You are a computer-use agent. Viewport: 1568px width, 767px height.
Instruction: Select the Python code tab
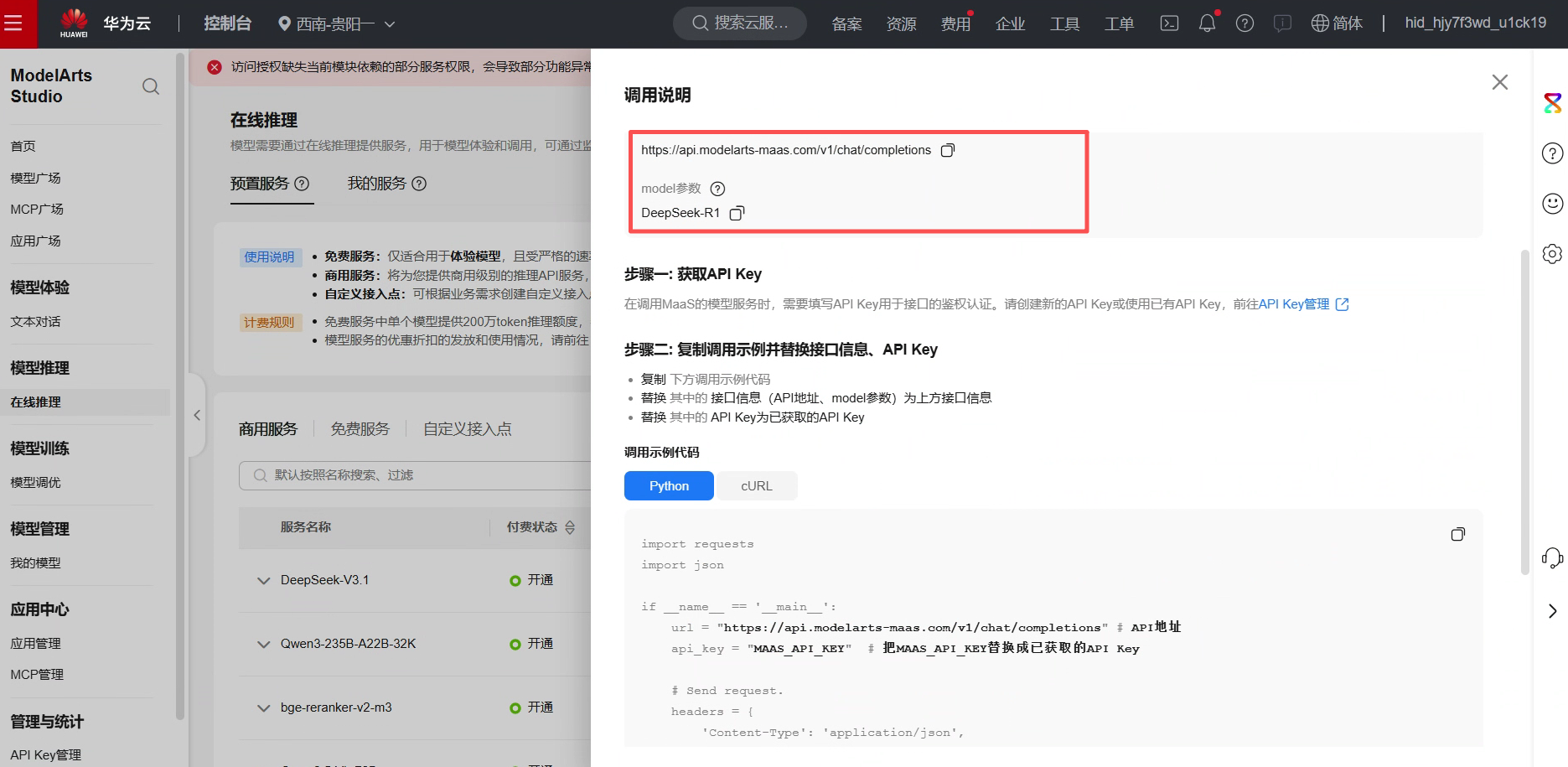(669, 486)
